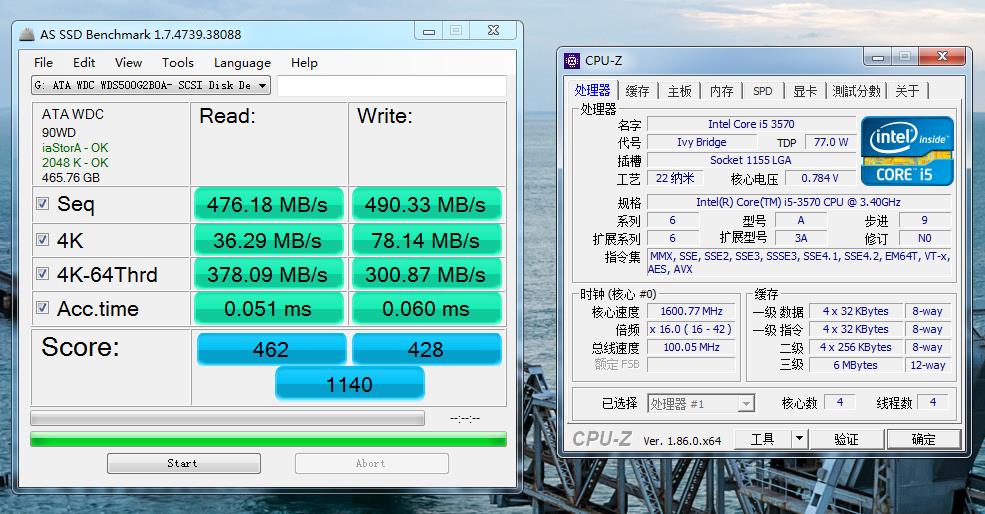Click the AS SSD Benchmark title bar icon
The width and height of the screenshot is (985, 514).
pyautogui.click(x=27, y=35)
